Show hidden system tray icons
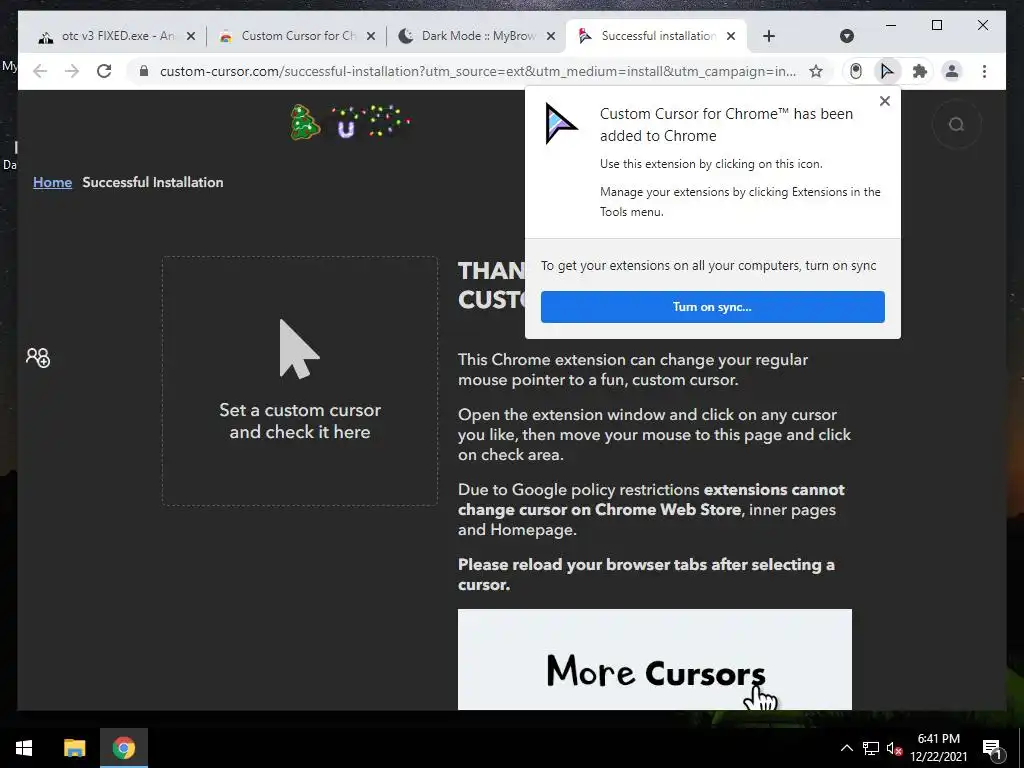 (x=846, y=748)
